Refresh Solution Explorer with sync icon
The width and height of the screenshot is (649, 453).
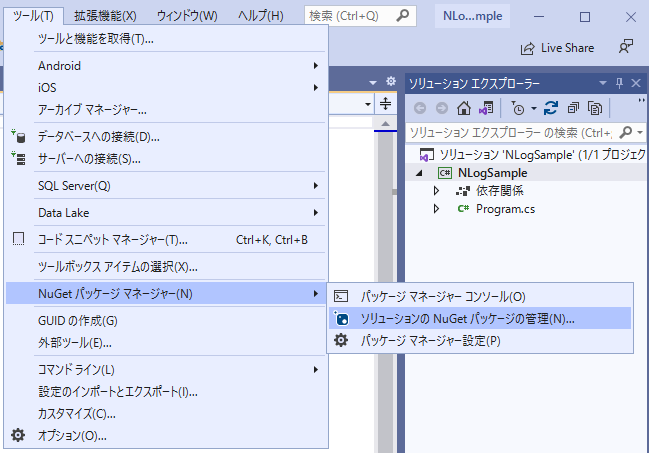(x=551, y=108)
